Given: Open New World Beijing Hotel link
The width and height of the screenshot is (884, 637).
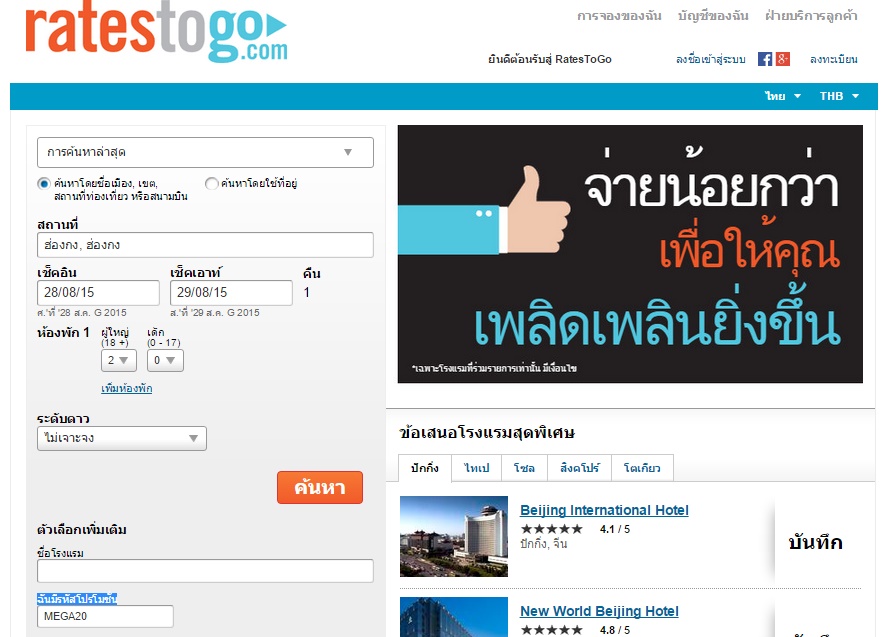Looking at the screenshot, I should [599, 612].
